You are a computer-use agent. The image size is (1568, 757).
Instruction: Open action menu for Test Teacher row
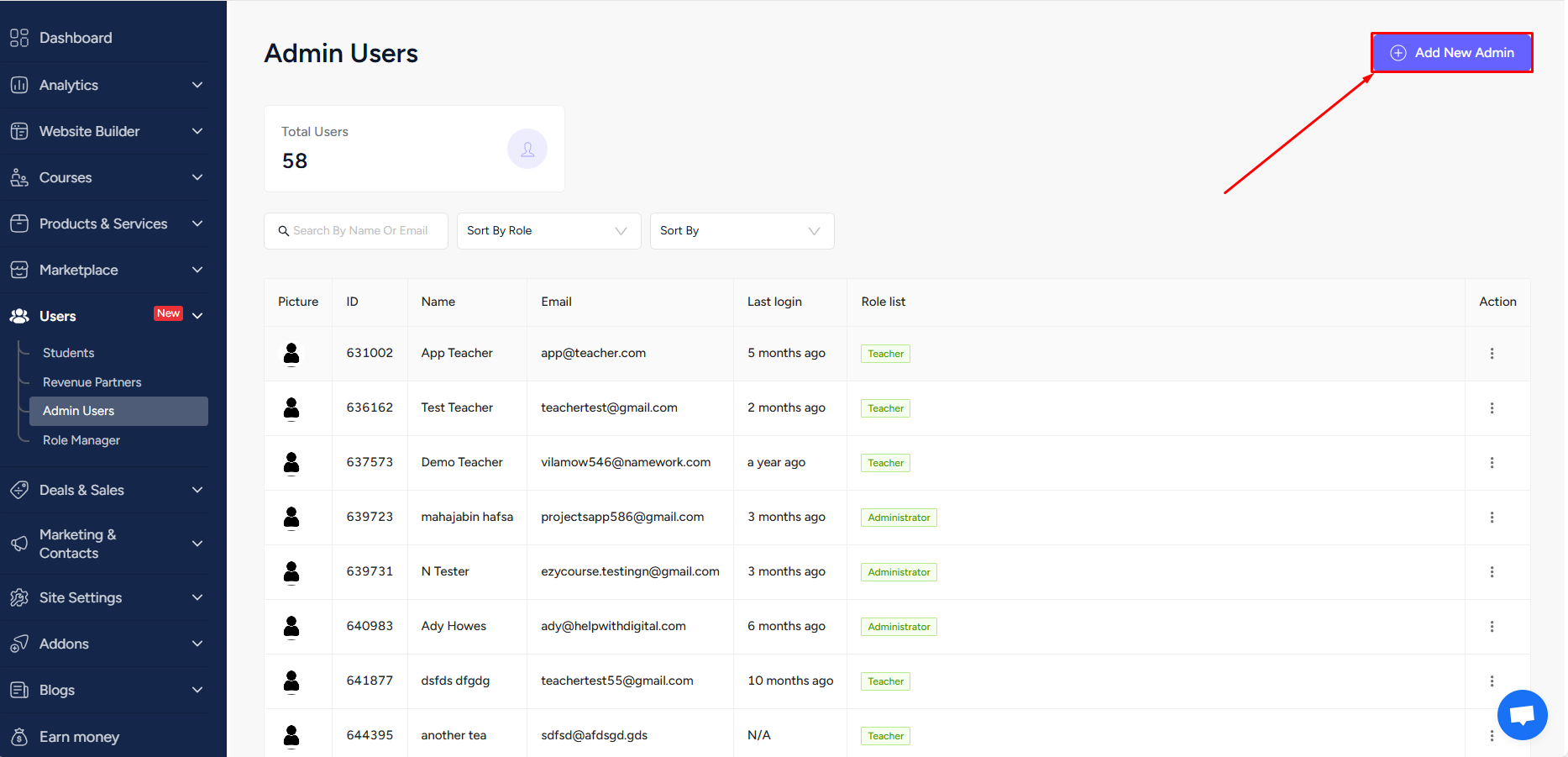click(x=1492, y=408)
